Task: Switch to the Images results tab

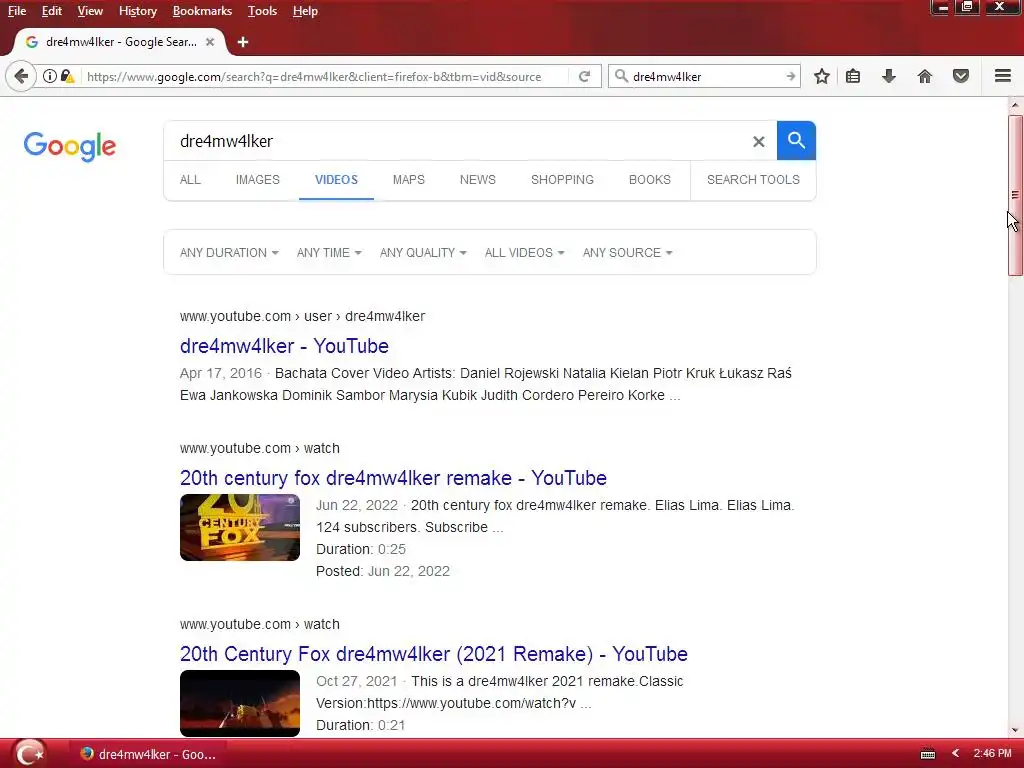Action: coord(257,180)
